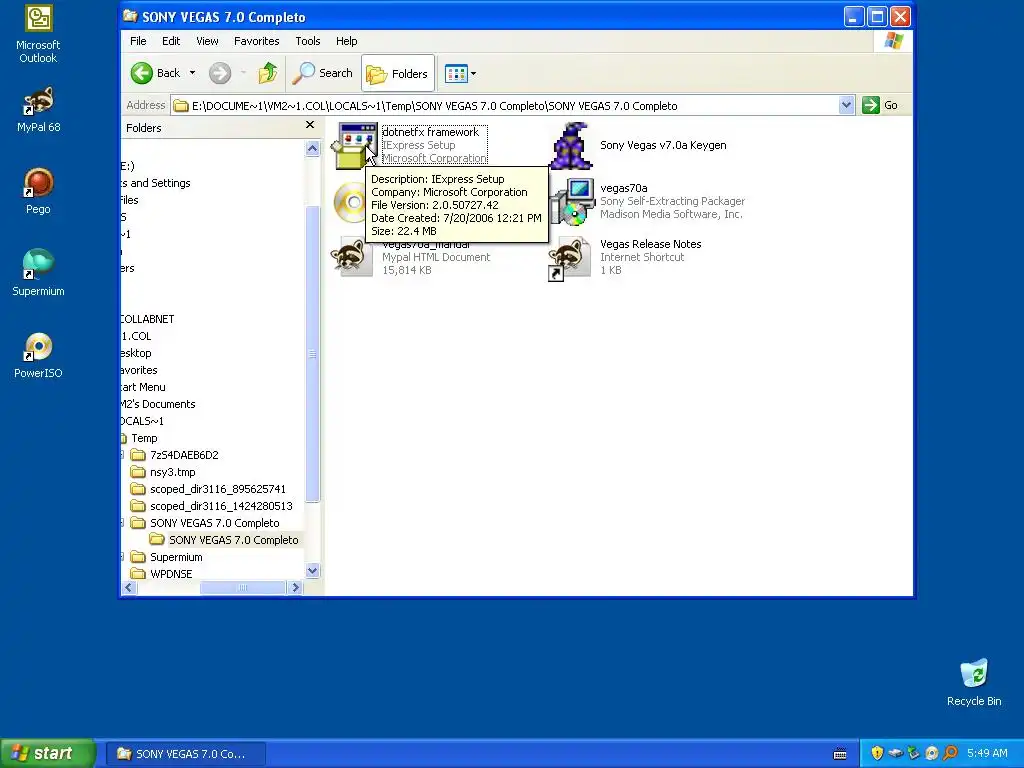This screenshot has width=1024, height=768.
Task: Click the Safely Remove Hardware tray icon
Action: [x=895, y=753]
